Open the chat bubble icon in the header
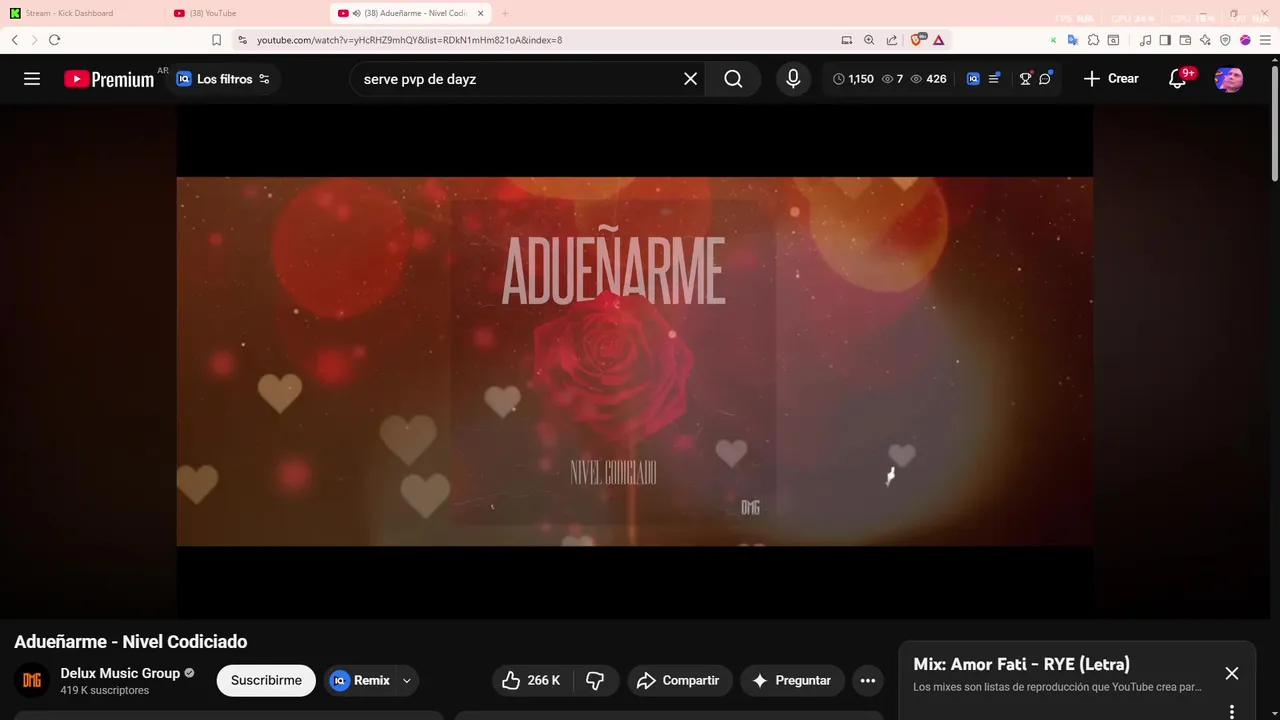Screen dimensions: 1280x720 coord(1045,79)
